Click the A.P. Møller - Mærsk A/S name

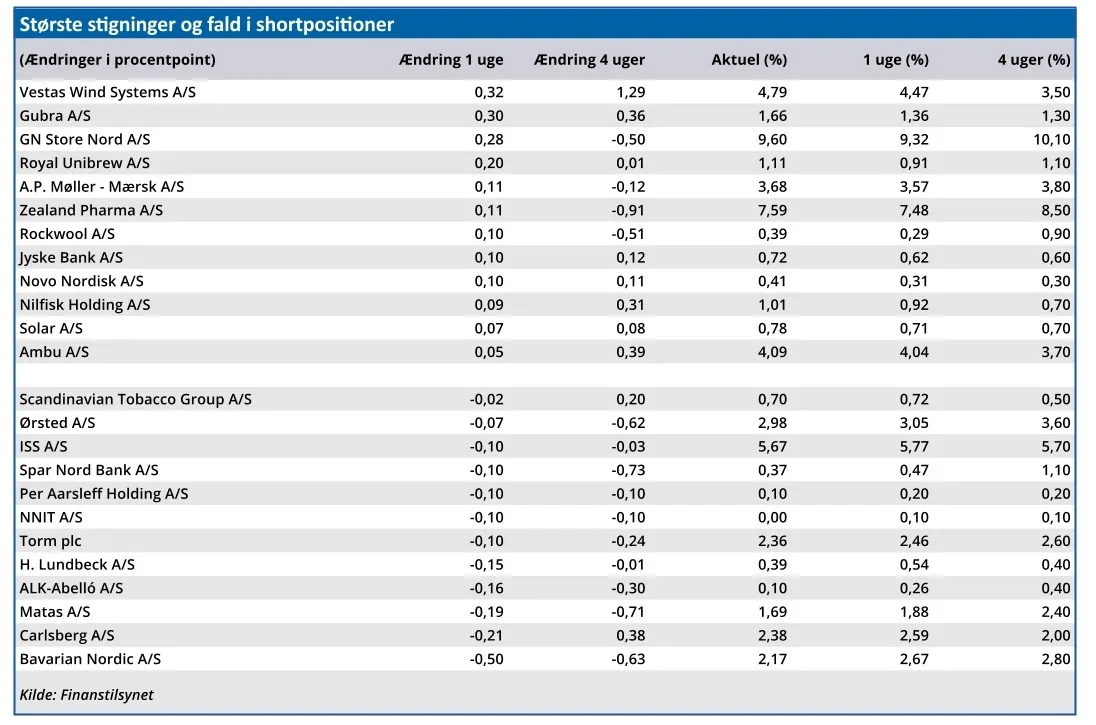(102, 187)
